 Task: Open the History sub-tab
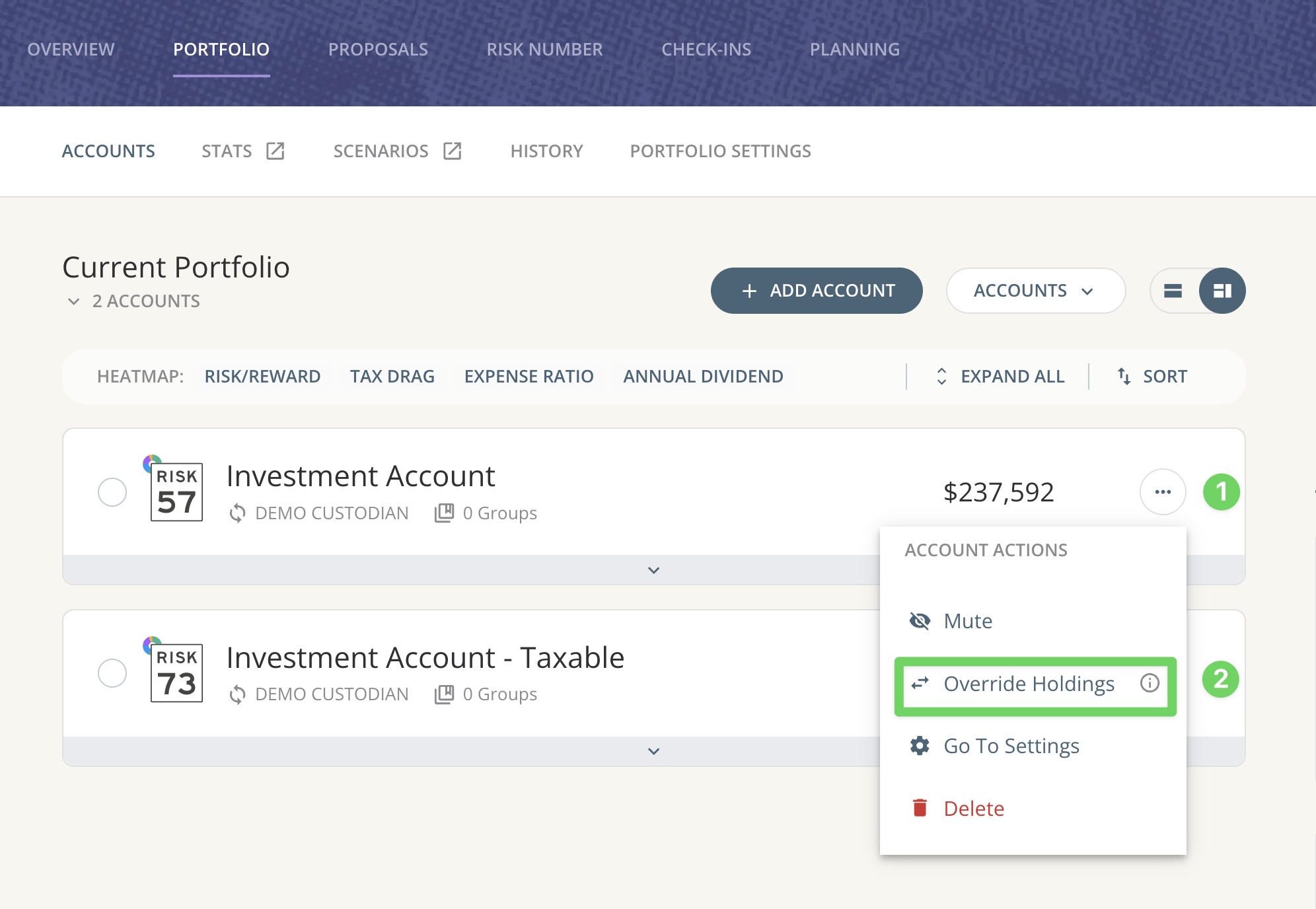click(x=546, y=151)
